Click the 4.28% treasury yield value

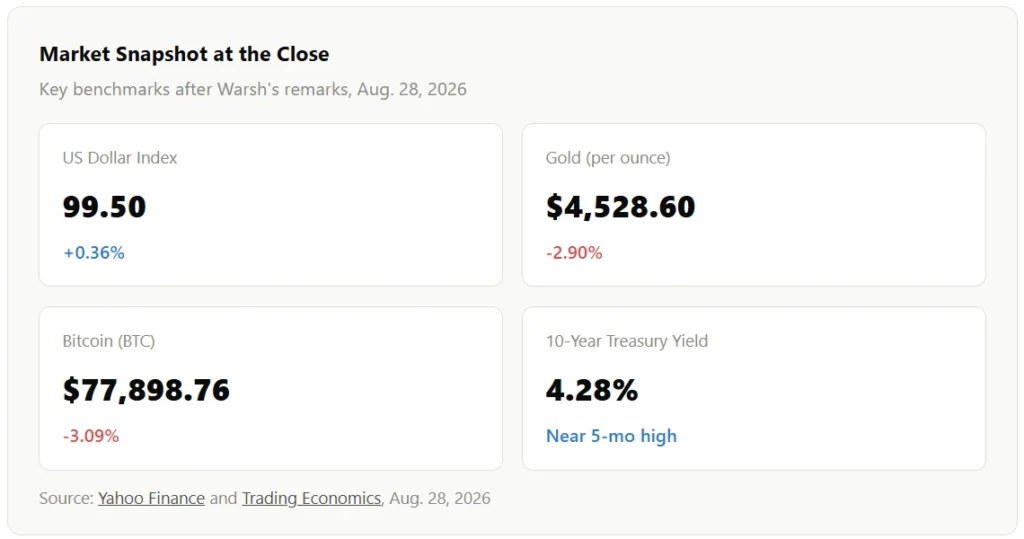click(x=592, y=390)
